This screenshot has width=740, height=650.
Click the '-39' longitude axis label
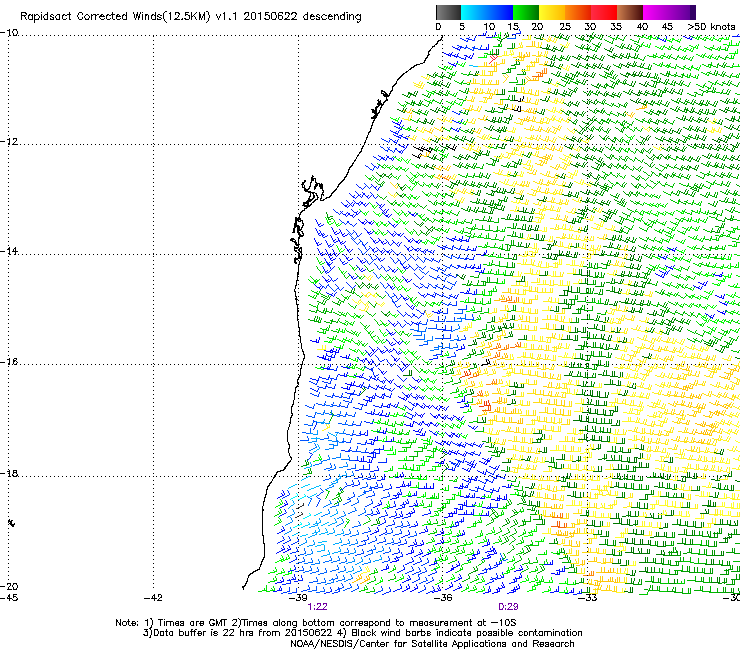pyautogui.click(x=298, y=598)
